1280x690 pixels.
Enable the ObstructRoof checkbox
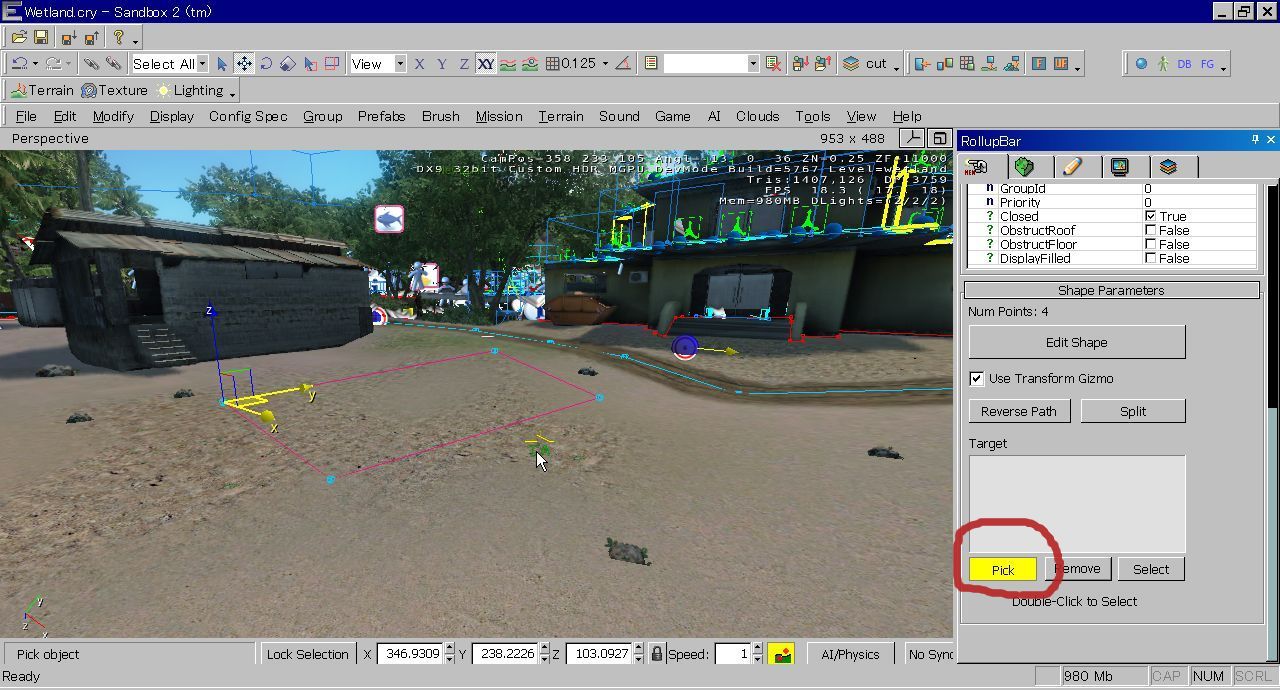pyautogui.click(x=1150, y=230)
